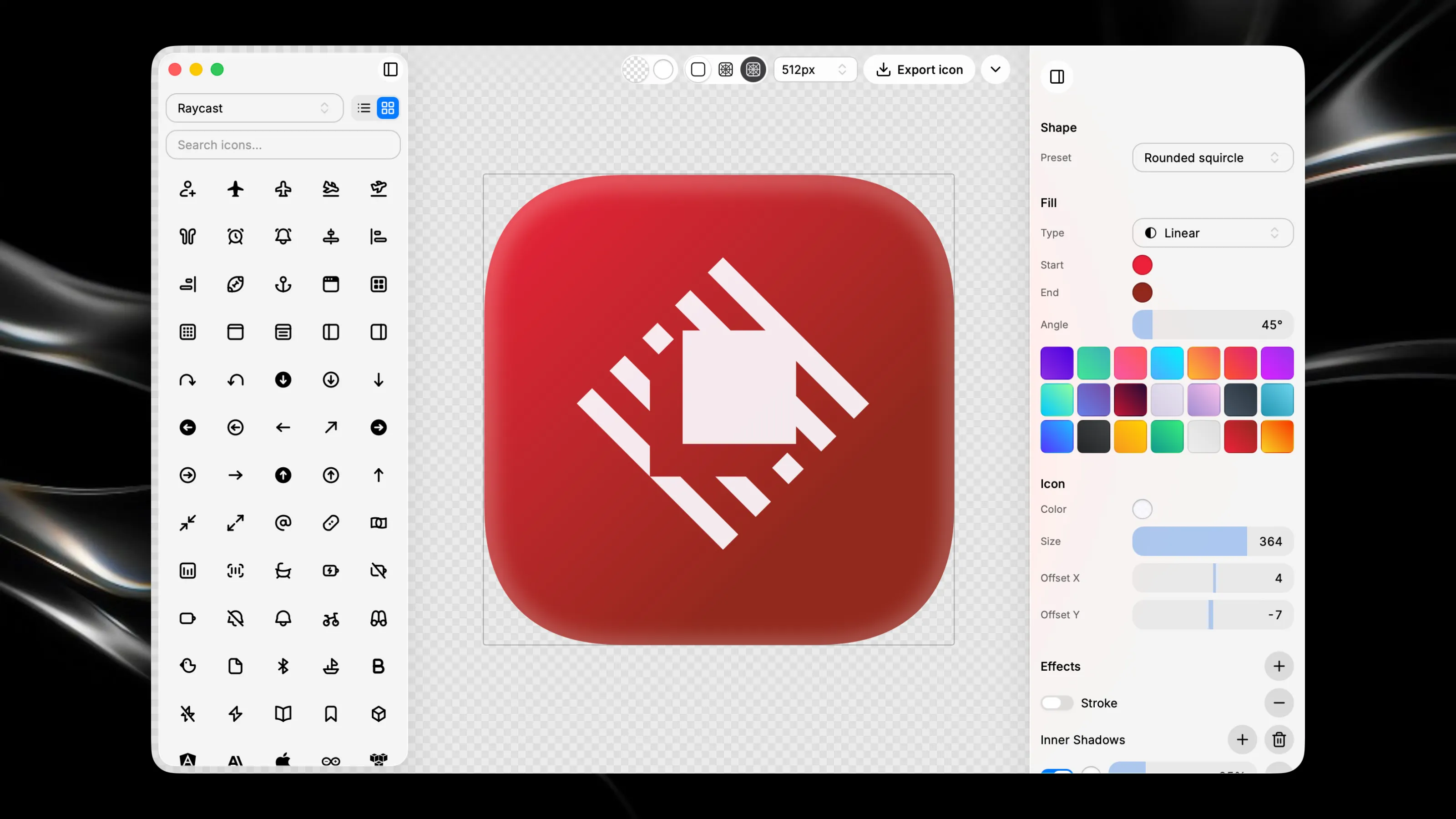Open the icon Color swatch
Image resolution: width=1456 pixels, height=819 pixels.
pyautogui.click(x=1143, y=509)
